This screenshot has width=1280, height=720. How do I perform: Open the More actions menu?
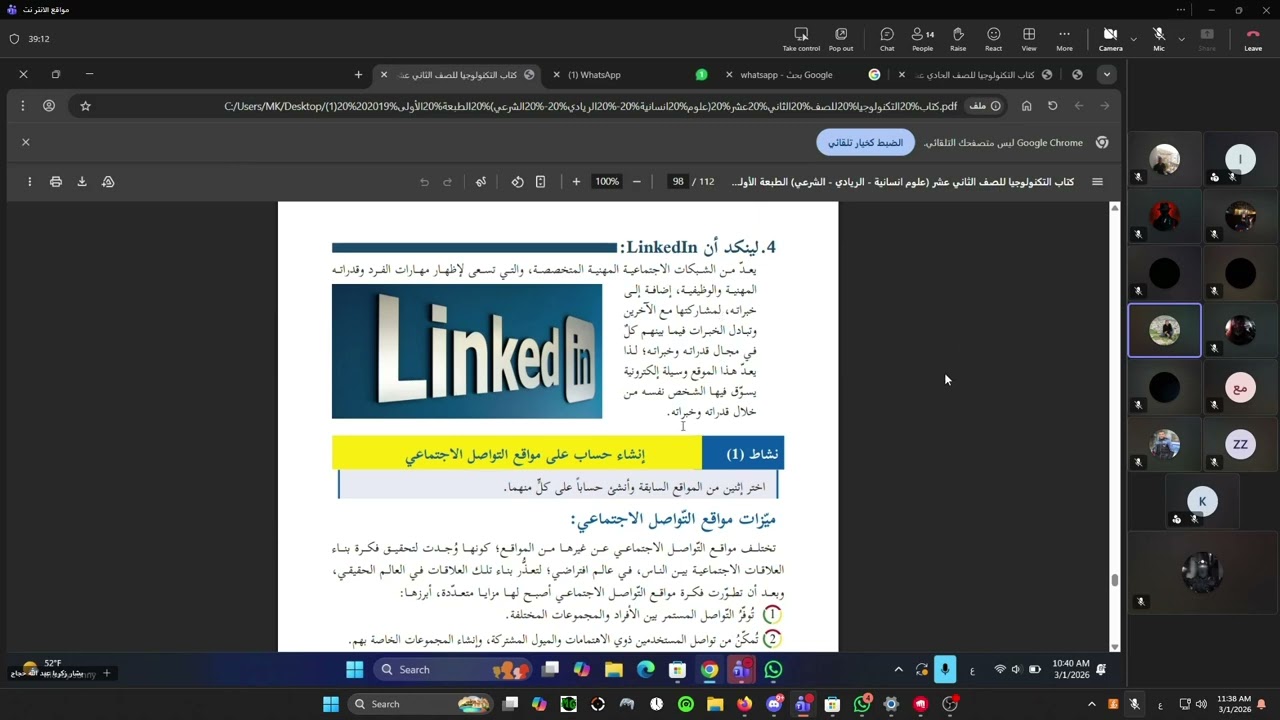pos(1064,39)
